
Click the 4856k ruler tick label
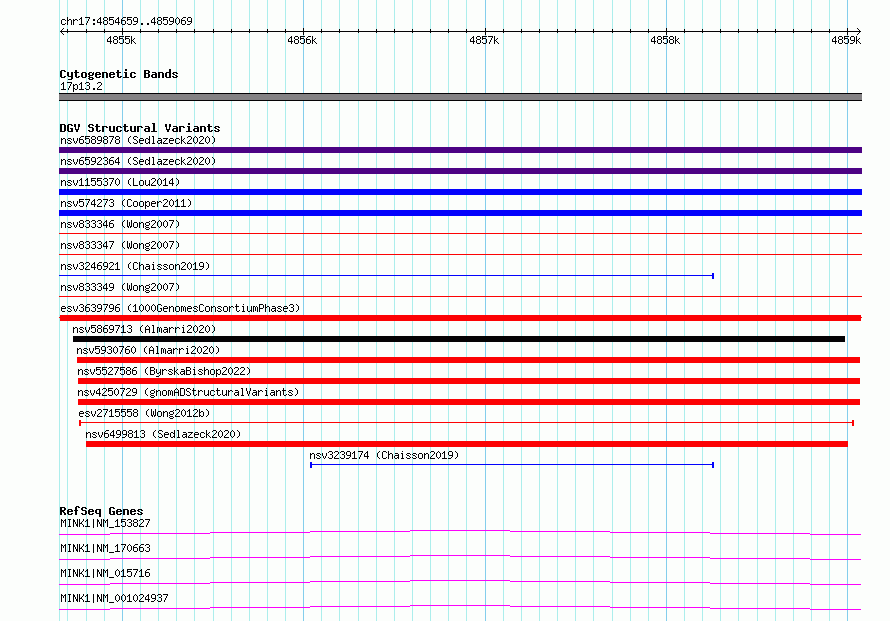302,40
